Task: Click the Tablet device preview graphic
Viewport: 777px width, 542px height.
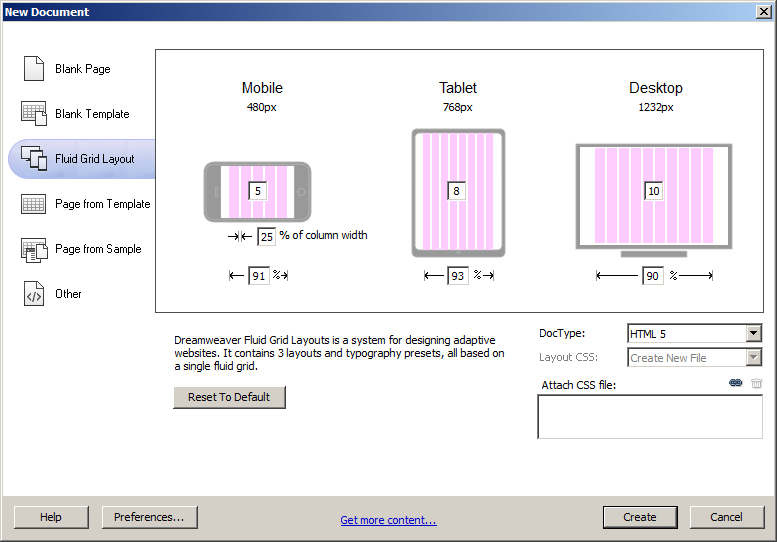Action: (458, 193)
